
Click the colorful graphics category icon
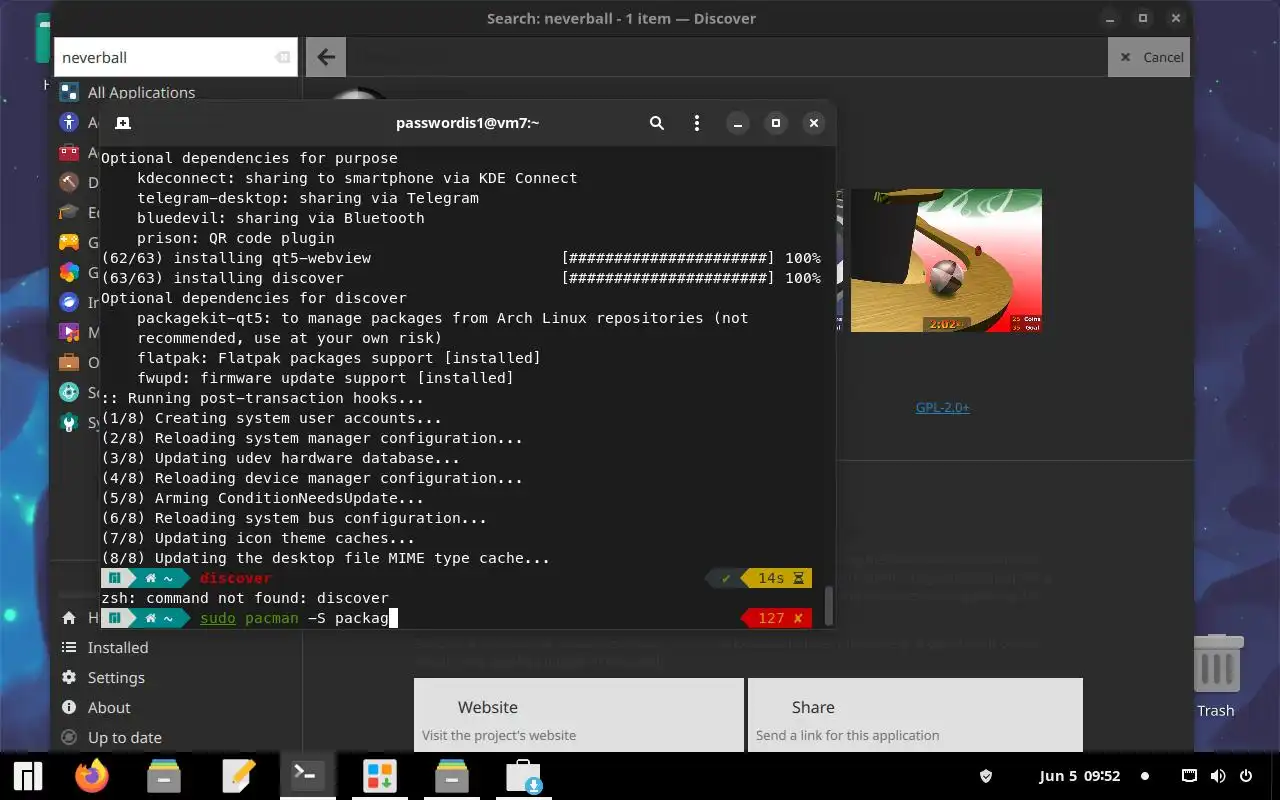point(69,272)
